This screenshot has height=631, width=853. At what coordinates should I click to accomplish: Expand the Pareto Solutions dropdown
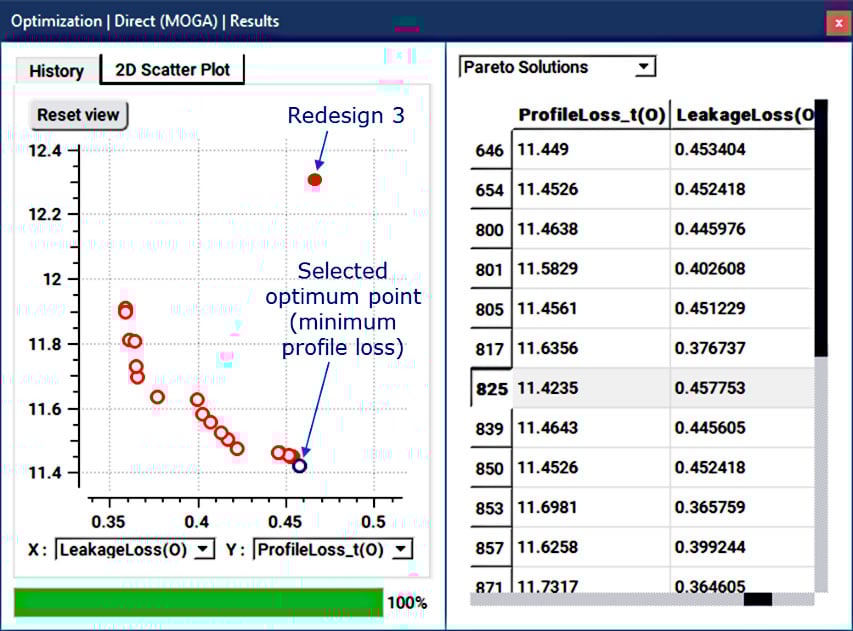[x=557, y=67]
